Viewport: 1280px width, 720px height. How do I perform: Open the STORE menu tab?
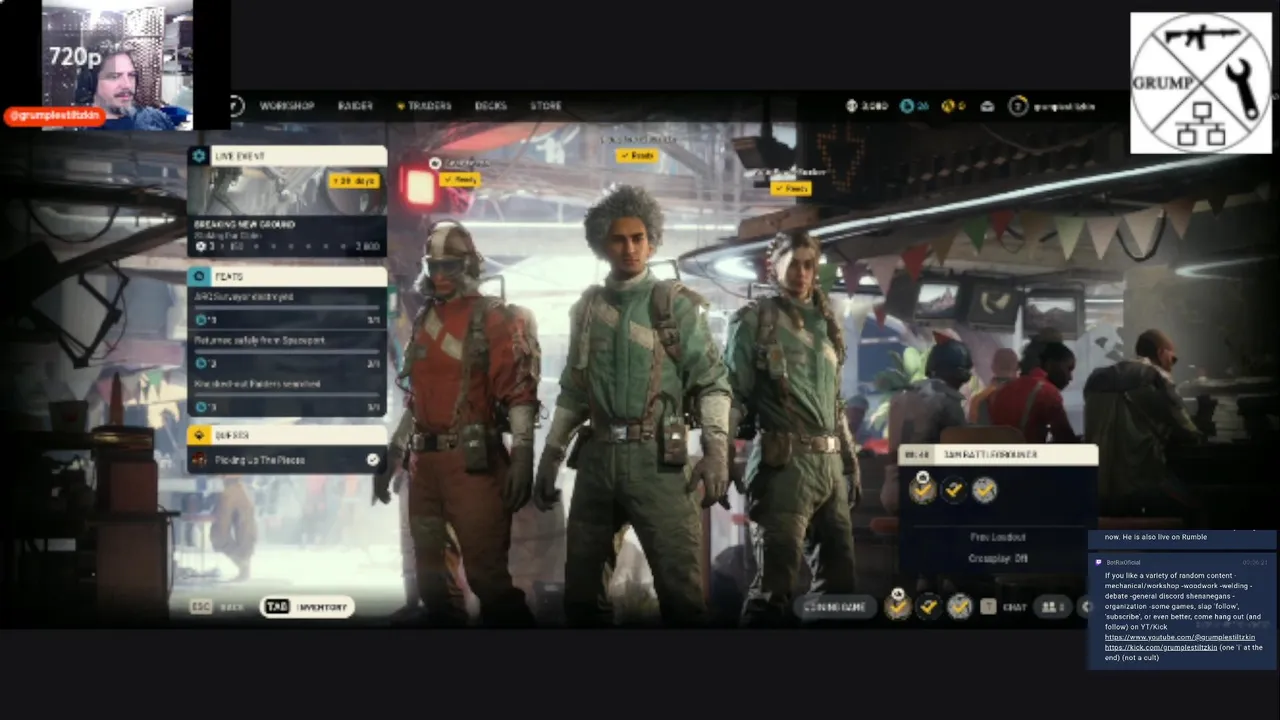[x=545, y=105]
